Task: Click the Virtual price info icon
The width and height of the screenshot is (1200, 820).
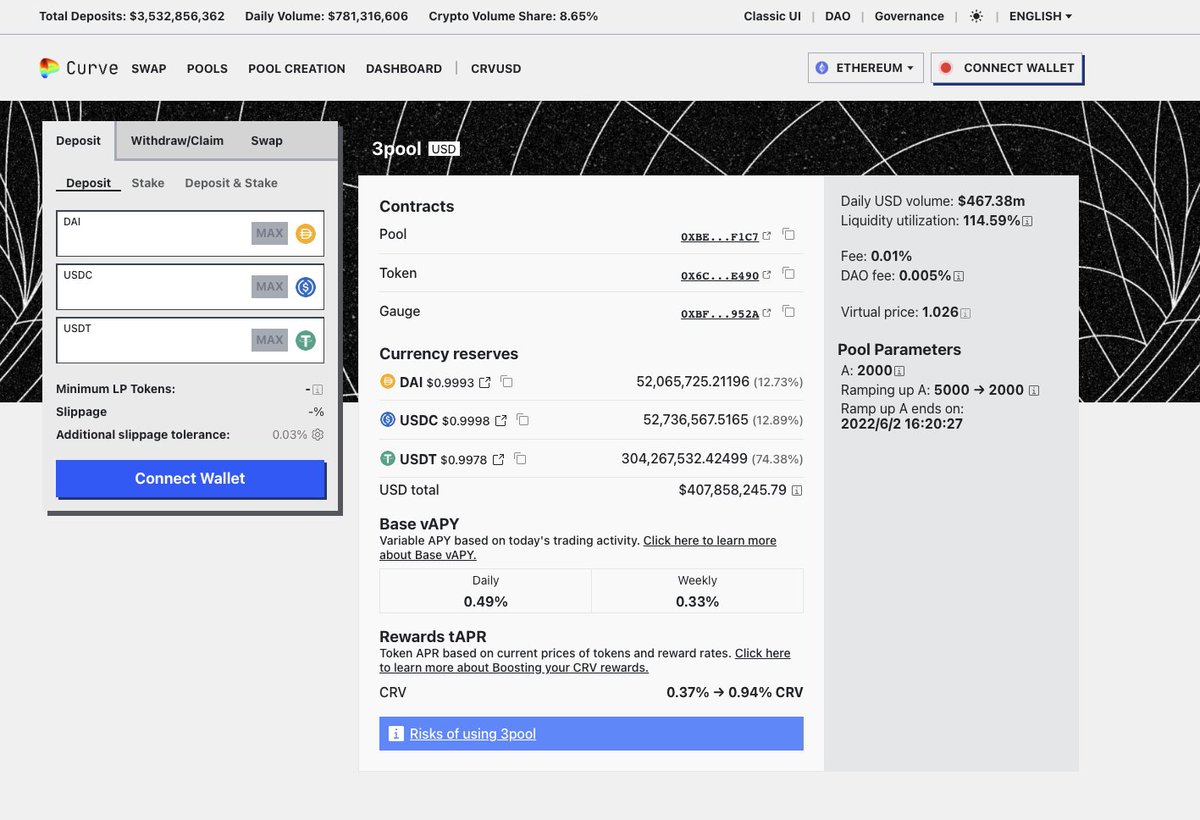Action: [965, 313]
